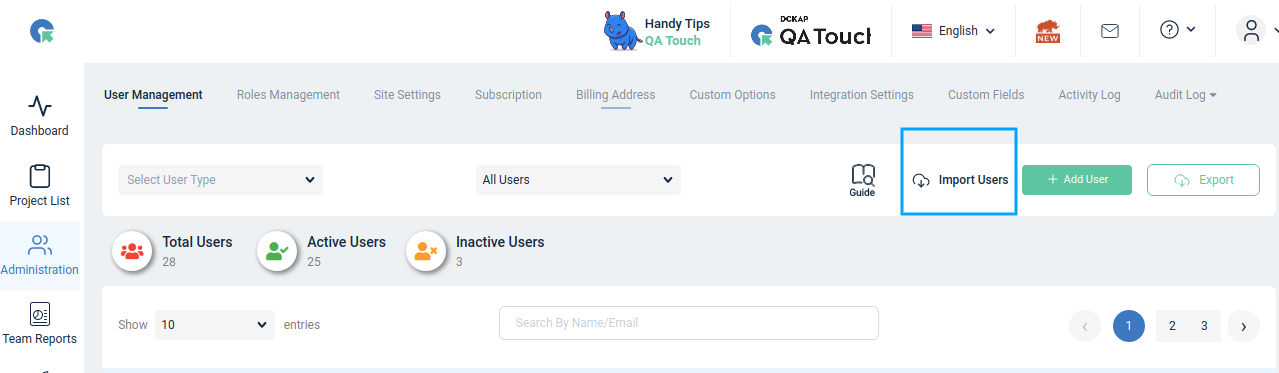
Task: Expand the Select User Type dropdown
Action: tap(220, 180)
